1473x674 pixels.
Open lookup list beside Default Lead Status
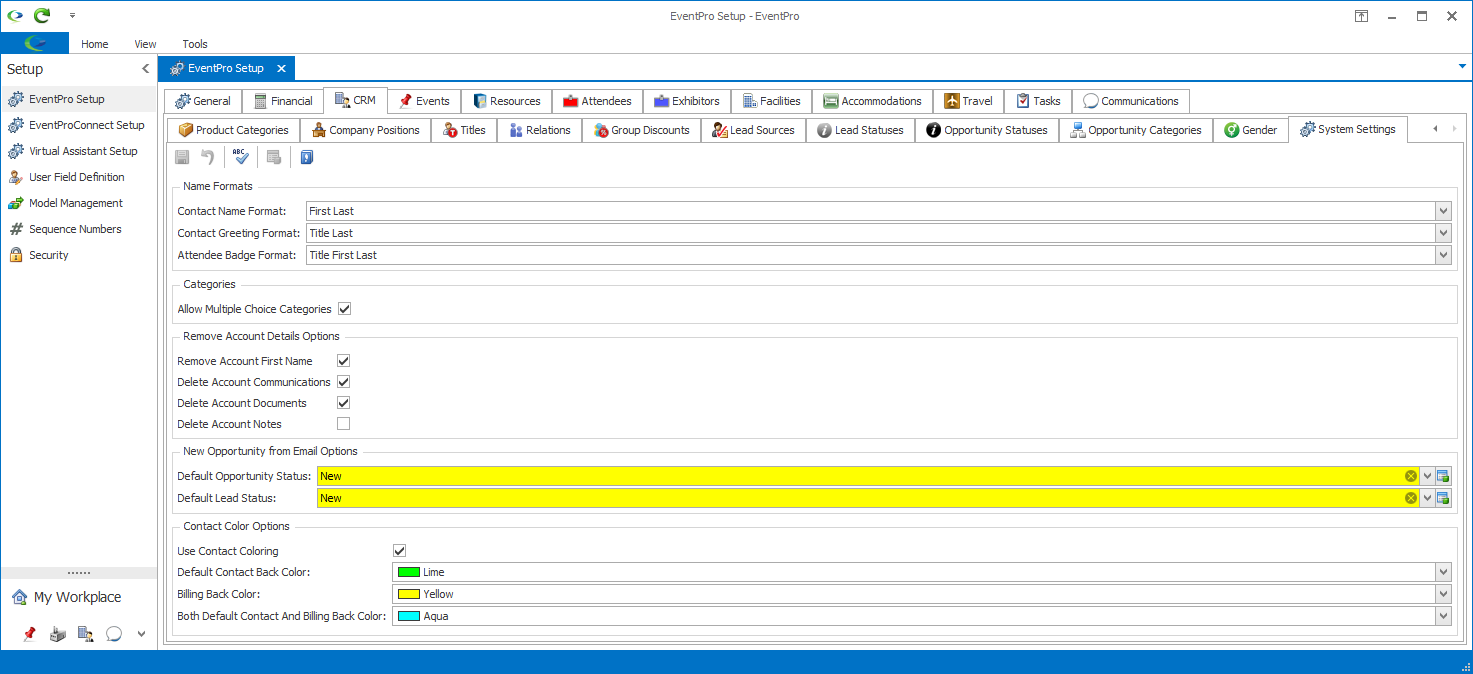(1443, 498)
